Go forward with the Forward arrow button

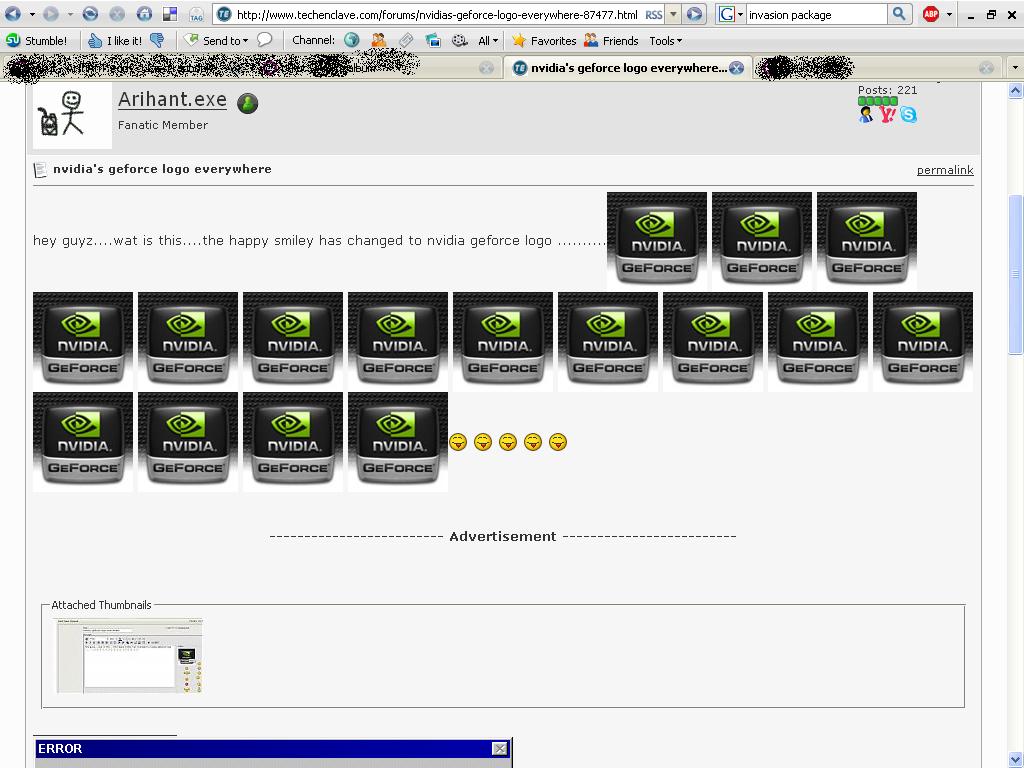coord(51,14)
